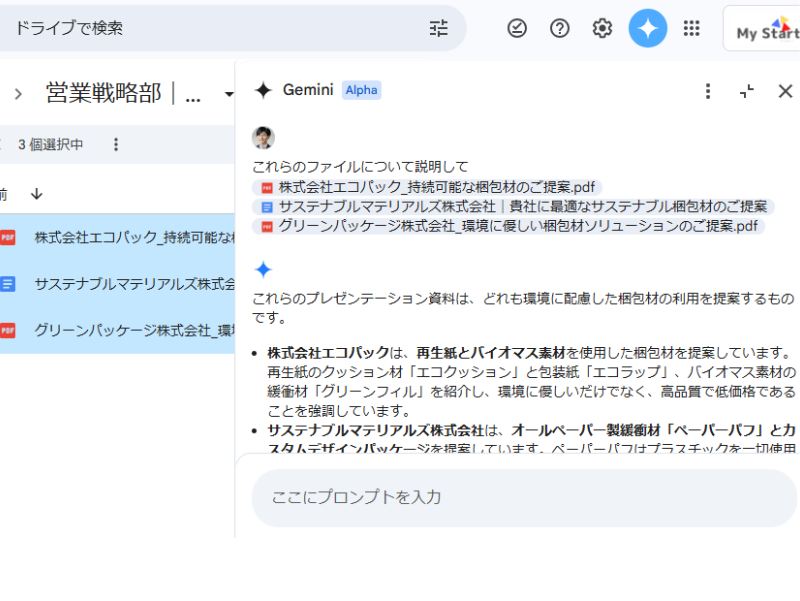
Task: Click PDF icon of 株式会社エコパック file row
Action: [x=8, y=237]
